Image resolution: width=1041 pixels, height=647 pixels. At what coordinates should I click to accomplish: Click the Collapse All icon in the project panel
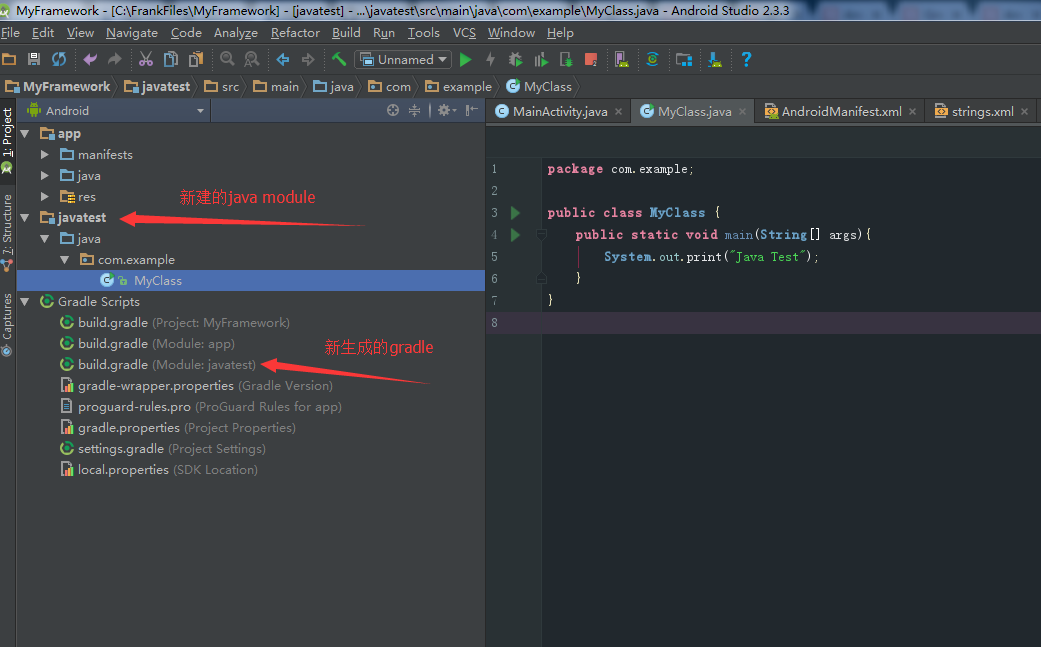pos(414,110)
